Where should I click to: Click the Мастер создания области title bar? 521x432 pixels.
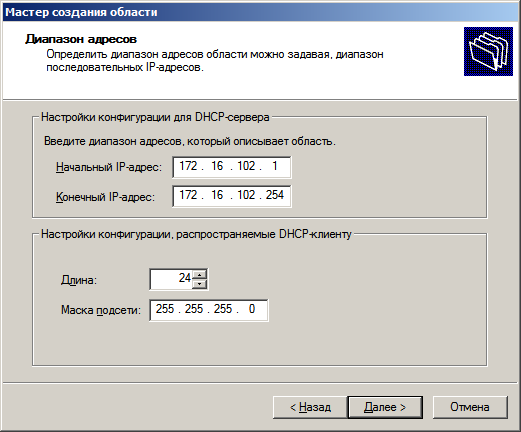[260, 12]
